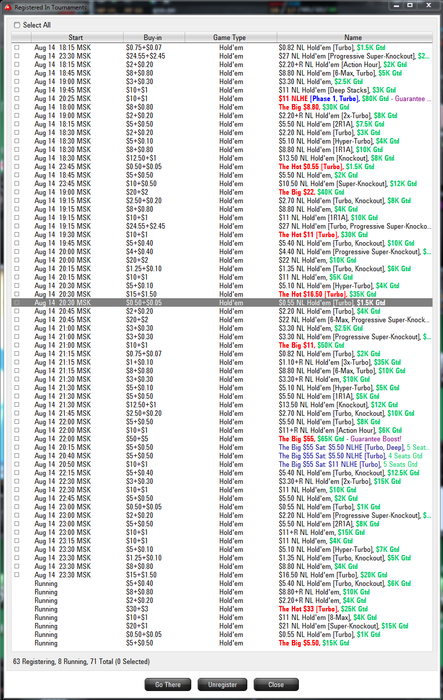This screenshot has height=700, width=443.
Task: Select the running The Big $5.50, $15K Gtd row
Action: pos(222,643)
